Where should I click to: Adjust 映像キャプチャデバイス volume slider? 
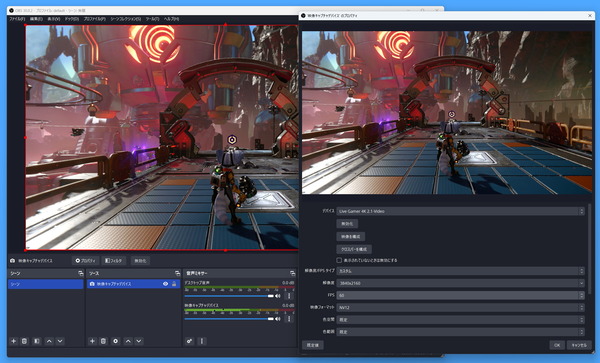(x=229, y=319)
